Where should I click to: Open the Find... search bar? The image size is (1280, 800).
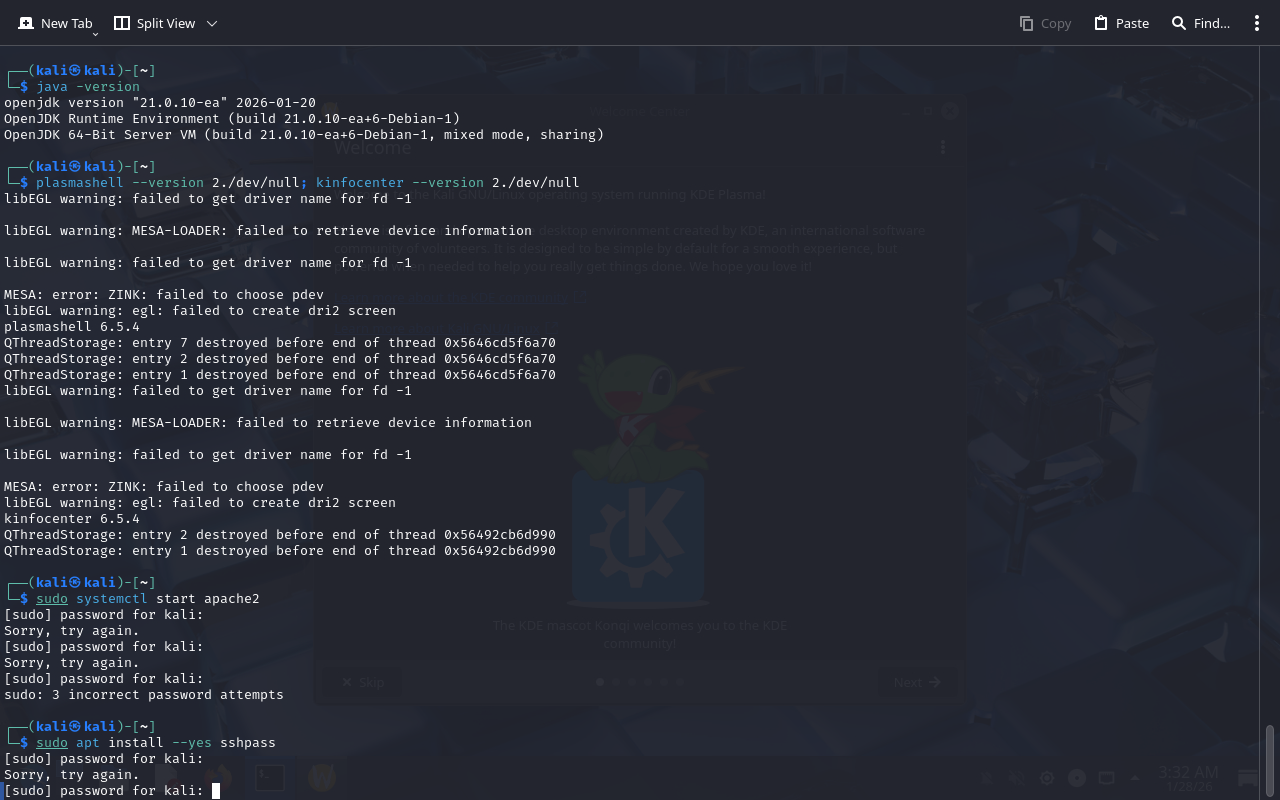tap(1211, 23)
